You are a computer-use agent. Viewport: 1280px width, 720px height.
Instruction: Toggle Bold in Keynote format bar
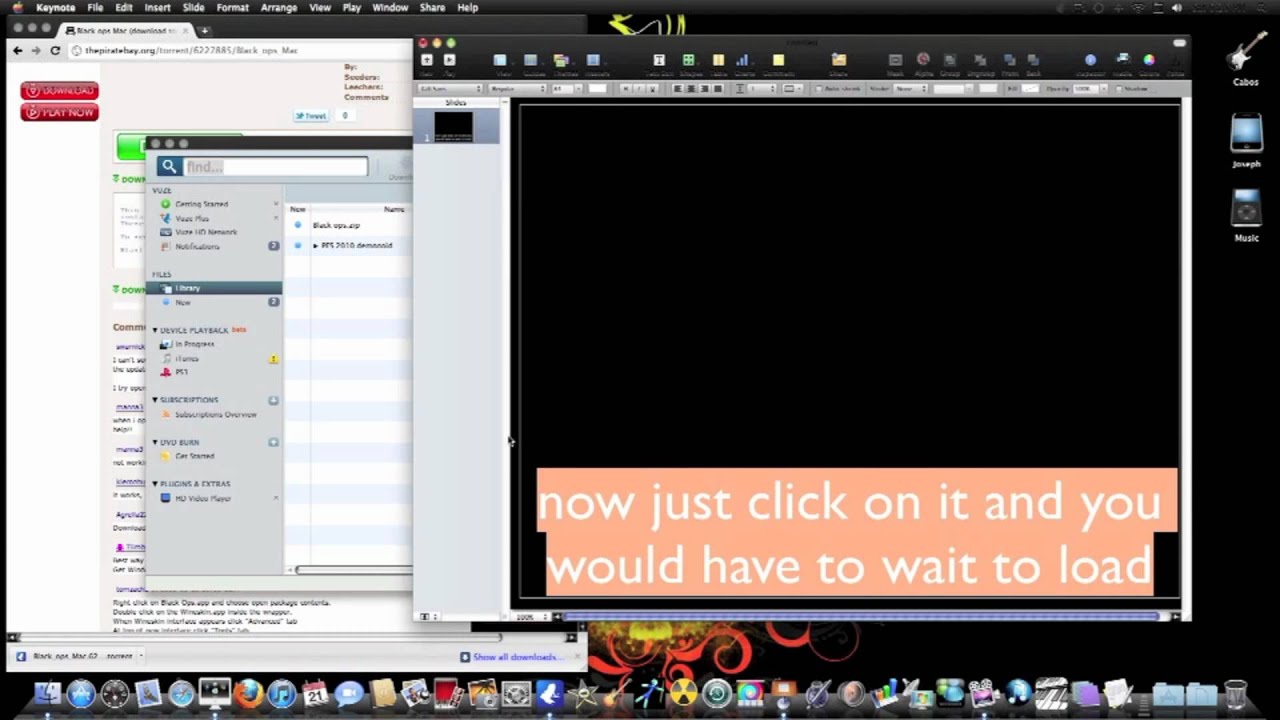626,88
